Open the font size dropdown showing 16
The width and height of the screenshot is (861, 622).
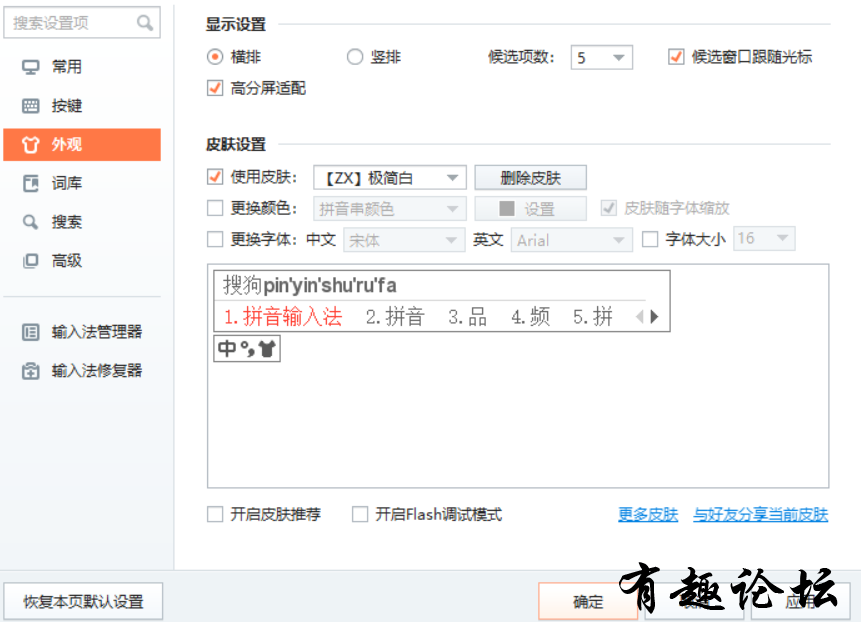(764, 238)
